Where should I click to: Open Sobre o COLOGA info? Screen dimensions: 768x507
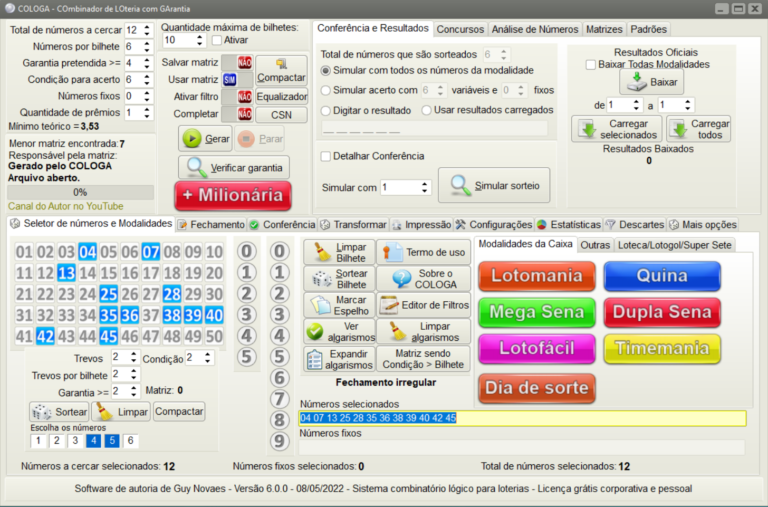coord(424,279)
